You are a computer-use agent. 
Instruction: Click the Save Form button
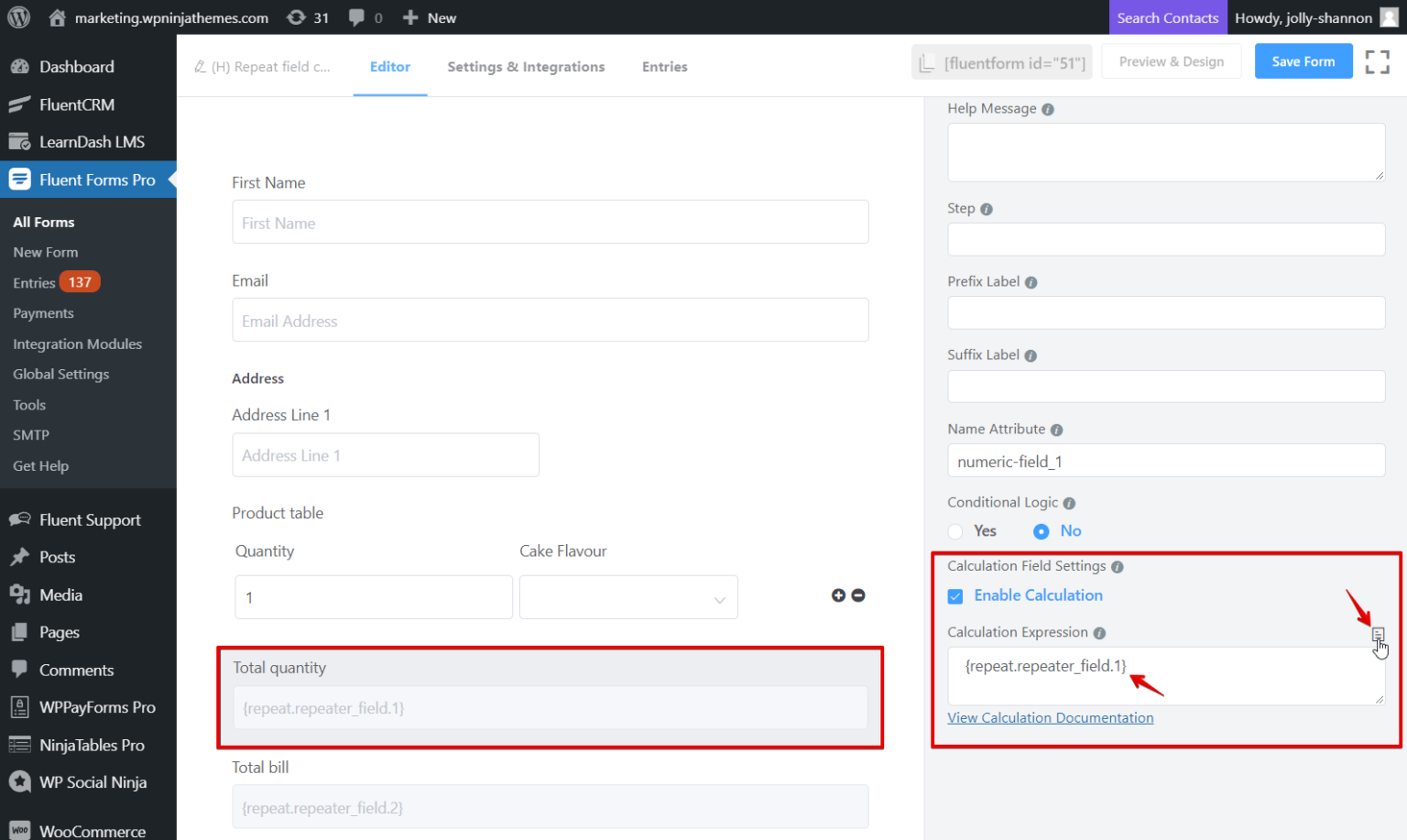pyautogui.click(x=1303, y=61)
